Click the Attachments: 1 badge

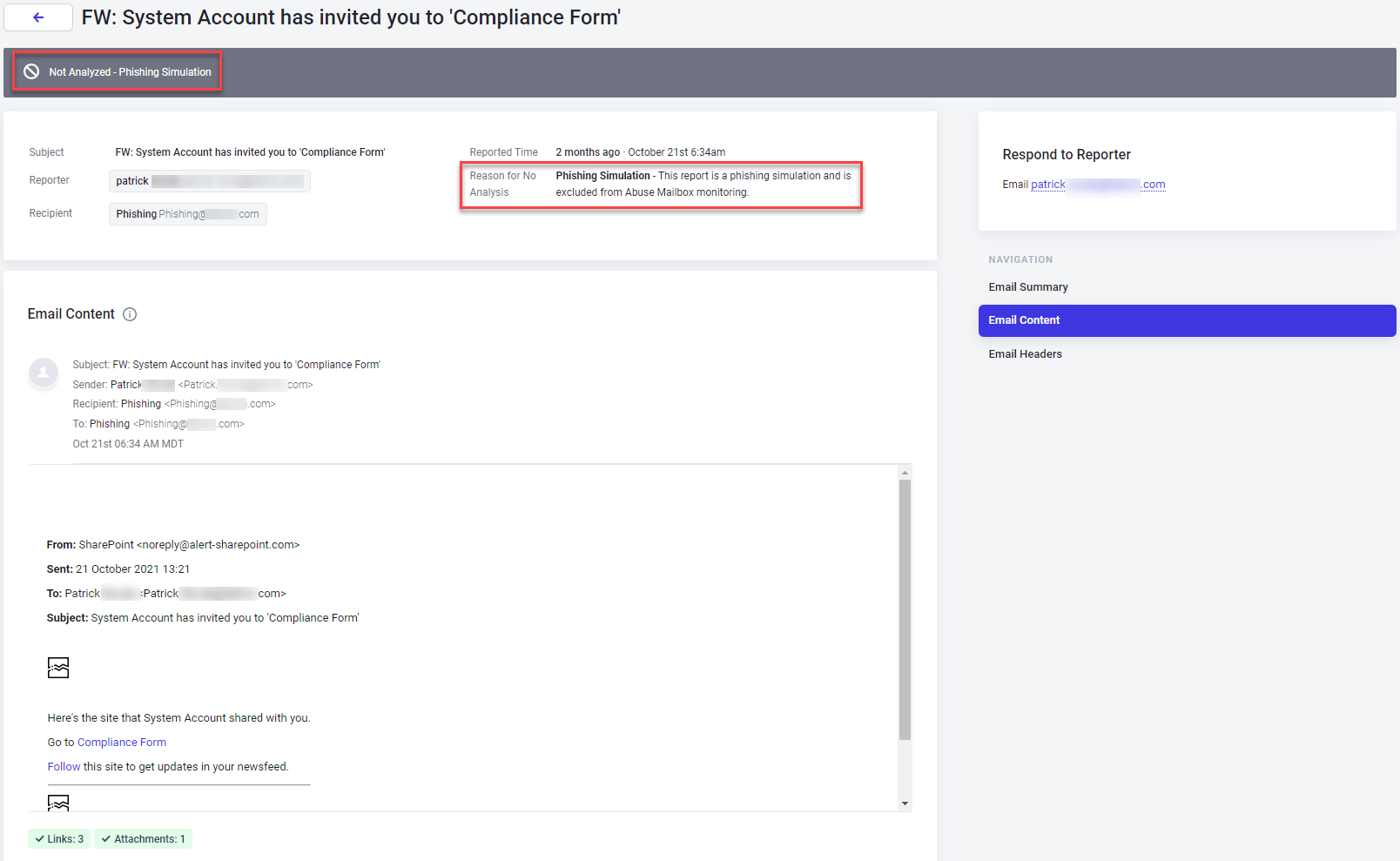tap(143, 839)
